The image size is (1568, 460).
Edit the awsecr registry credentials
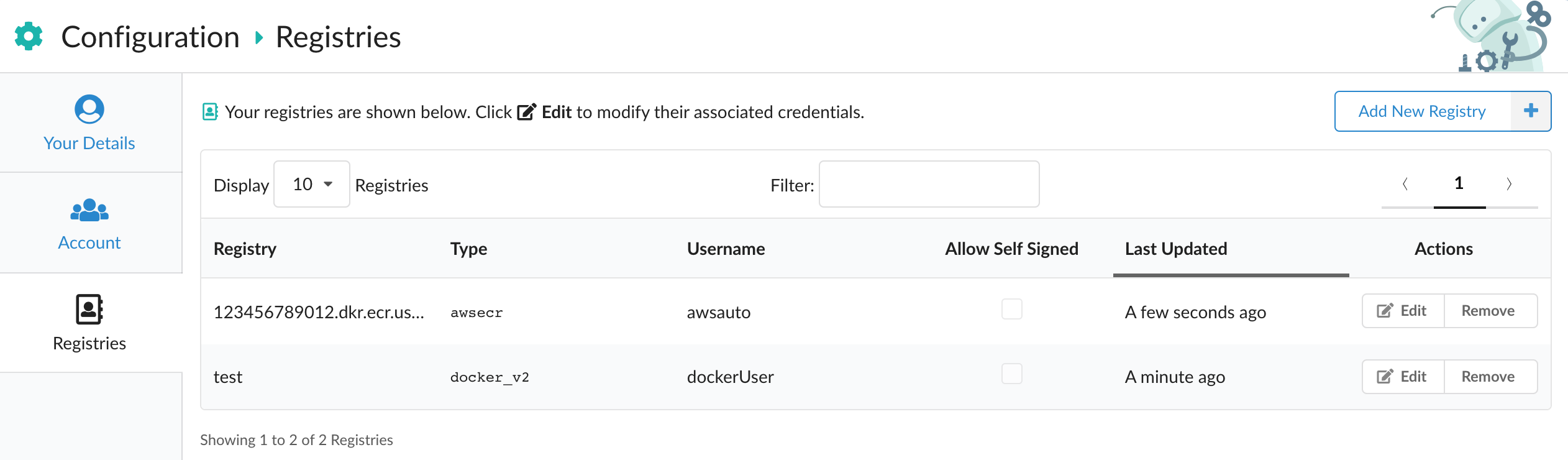click(1403, 311)
